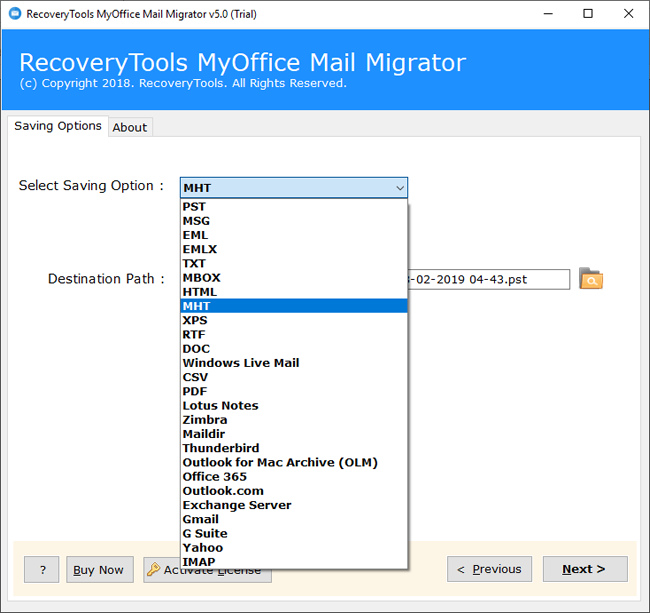Viewport: 650px width, 613px height.
Task: Open the Saving Options tab
Action: click(58, 126)
